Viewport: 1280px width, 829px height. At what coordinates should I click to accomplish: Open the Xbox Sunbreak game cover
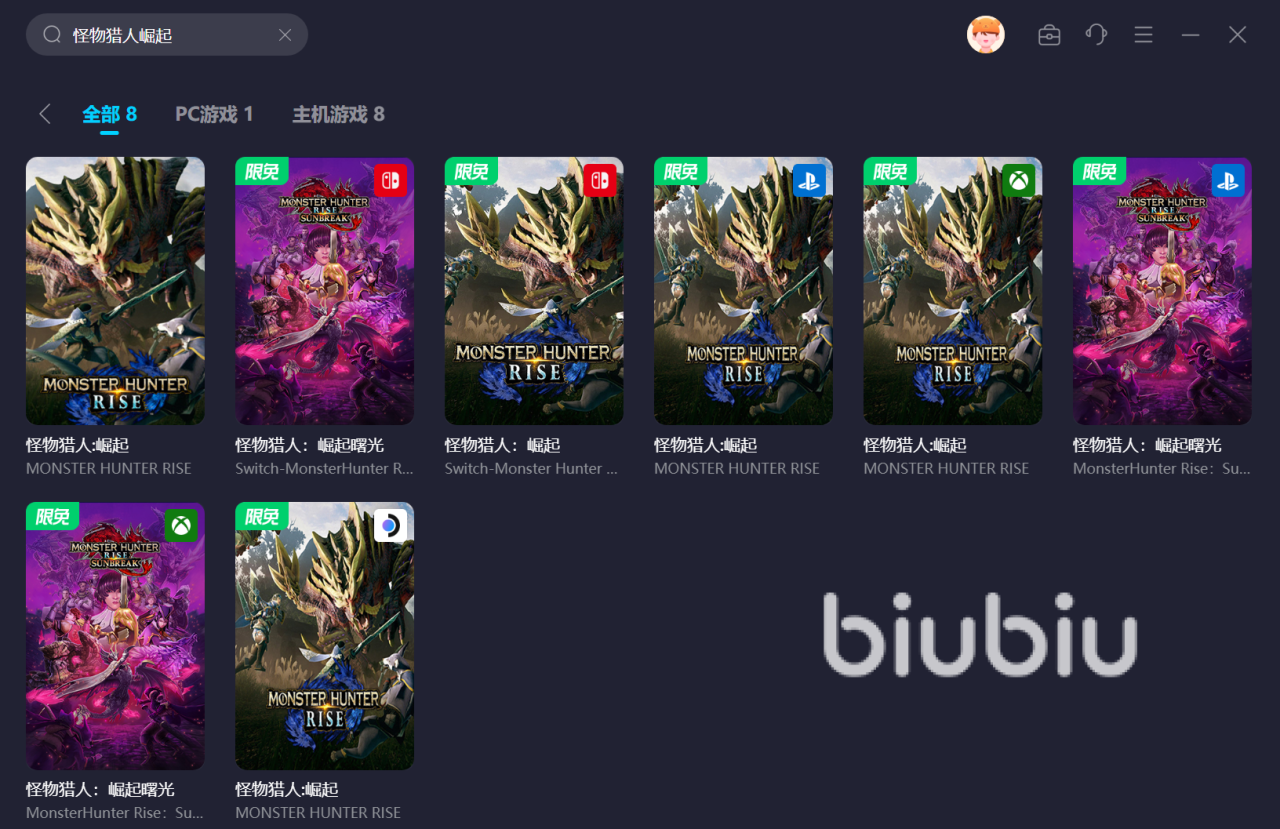(x=115, y=636)
